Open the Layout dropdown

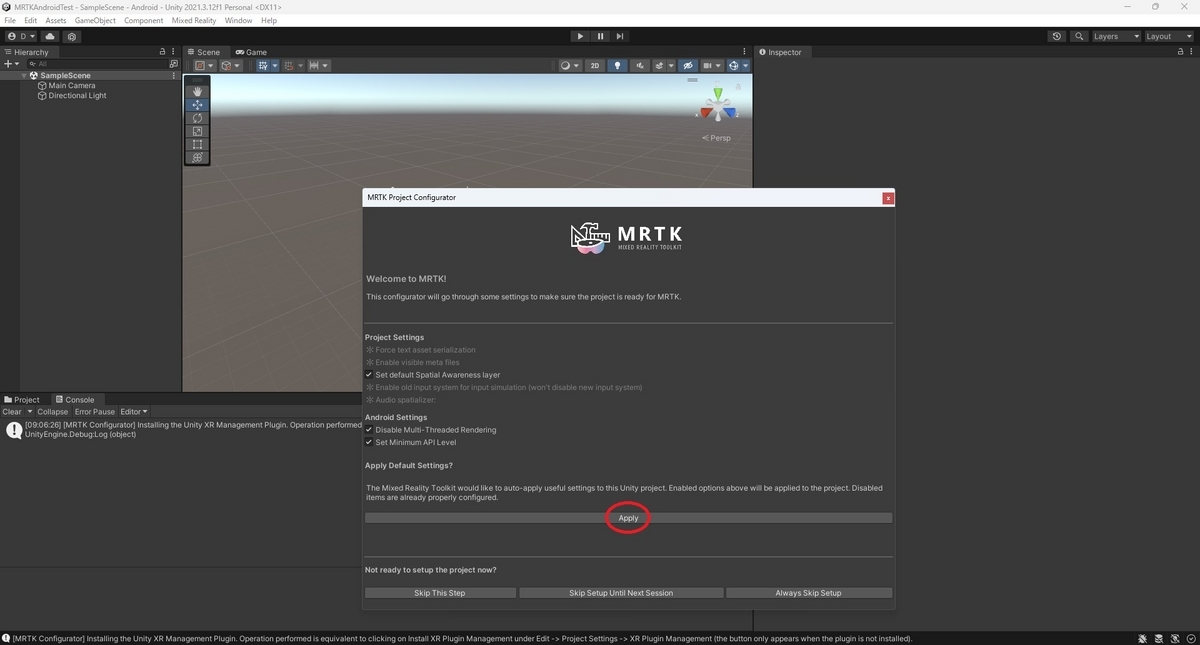point(1168,36)
